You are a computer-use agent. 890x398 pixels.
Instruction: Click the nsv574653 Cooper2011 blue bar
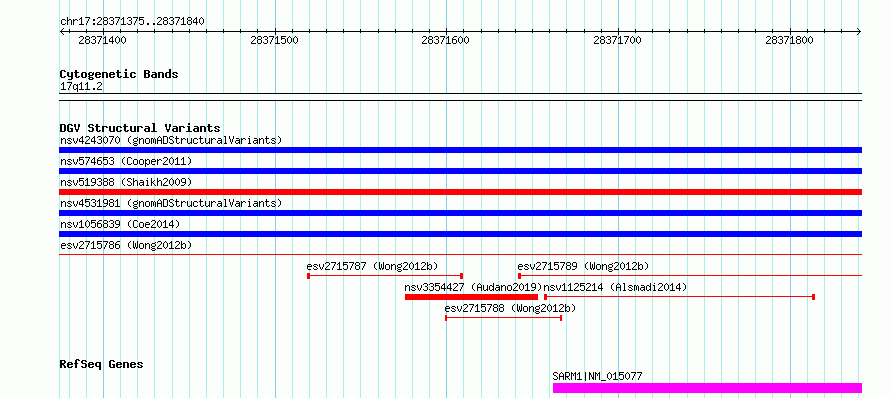460,171
